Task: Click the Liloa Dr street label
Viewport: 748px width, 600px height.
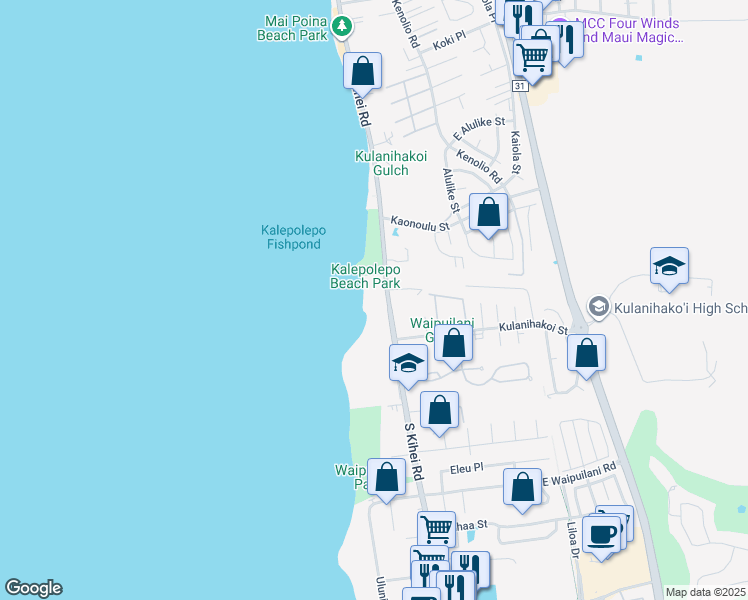Action: pos(572,539)
